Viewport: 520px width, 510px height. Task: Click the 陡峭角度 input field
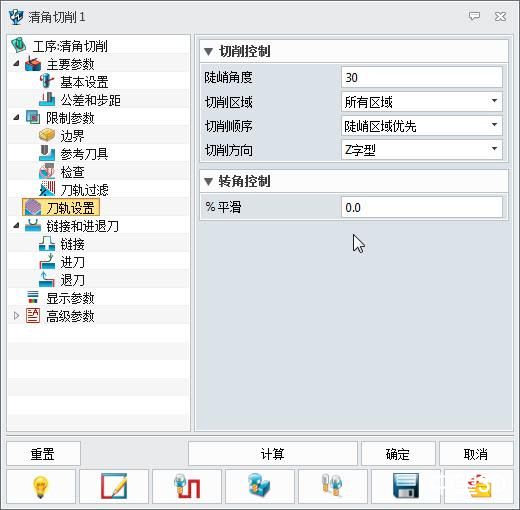(422, 77)
